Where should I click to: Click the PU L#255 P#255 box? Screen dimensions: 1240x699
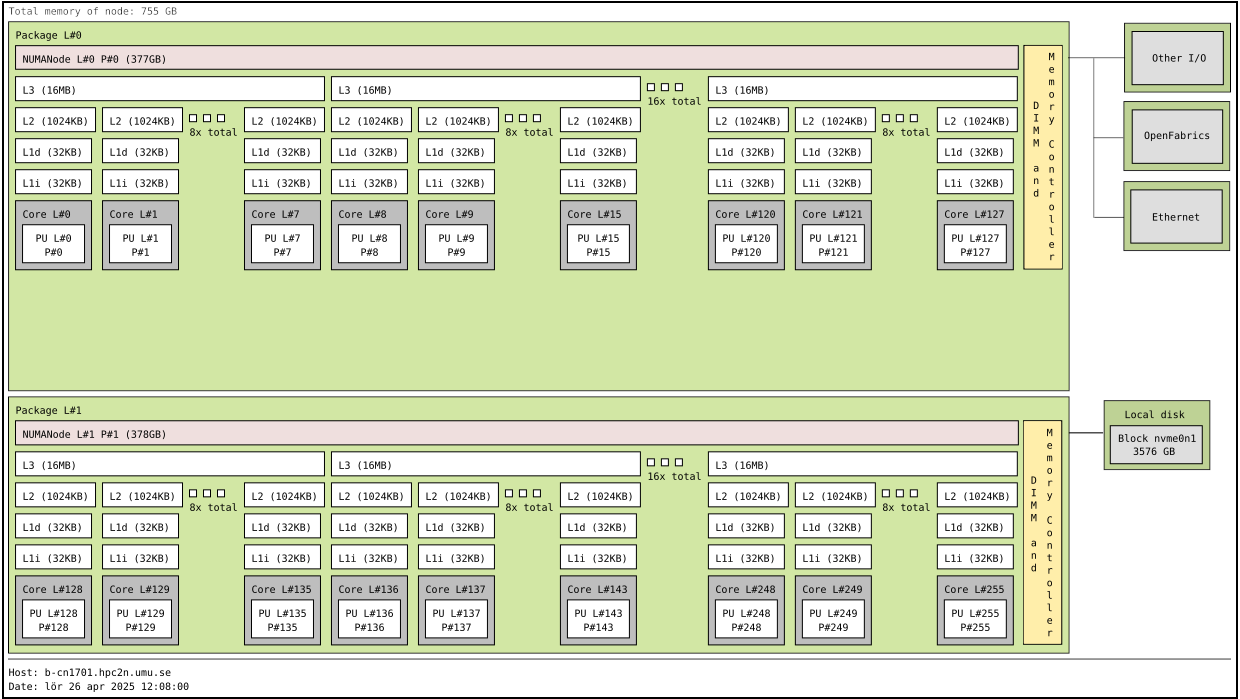[975, 620]
